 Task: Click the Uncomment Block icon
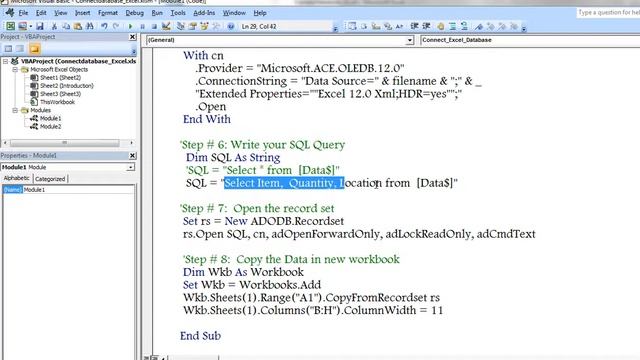pyautogui.click(x=464, y=27)
